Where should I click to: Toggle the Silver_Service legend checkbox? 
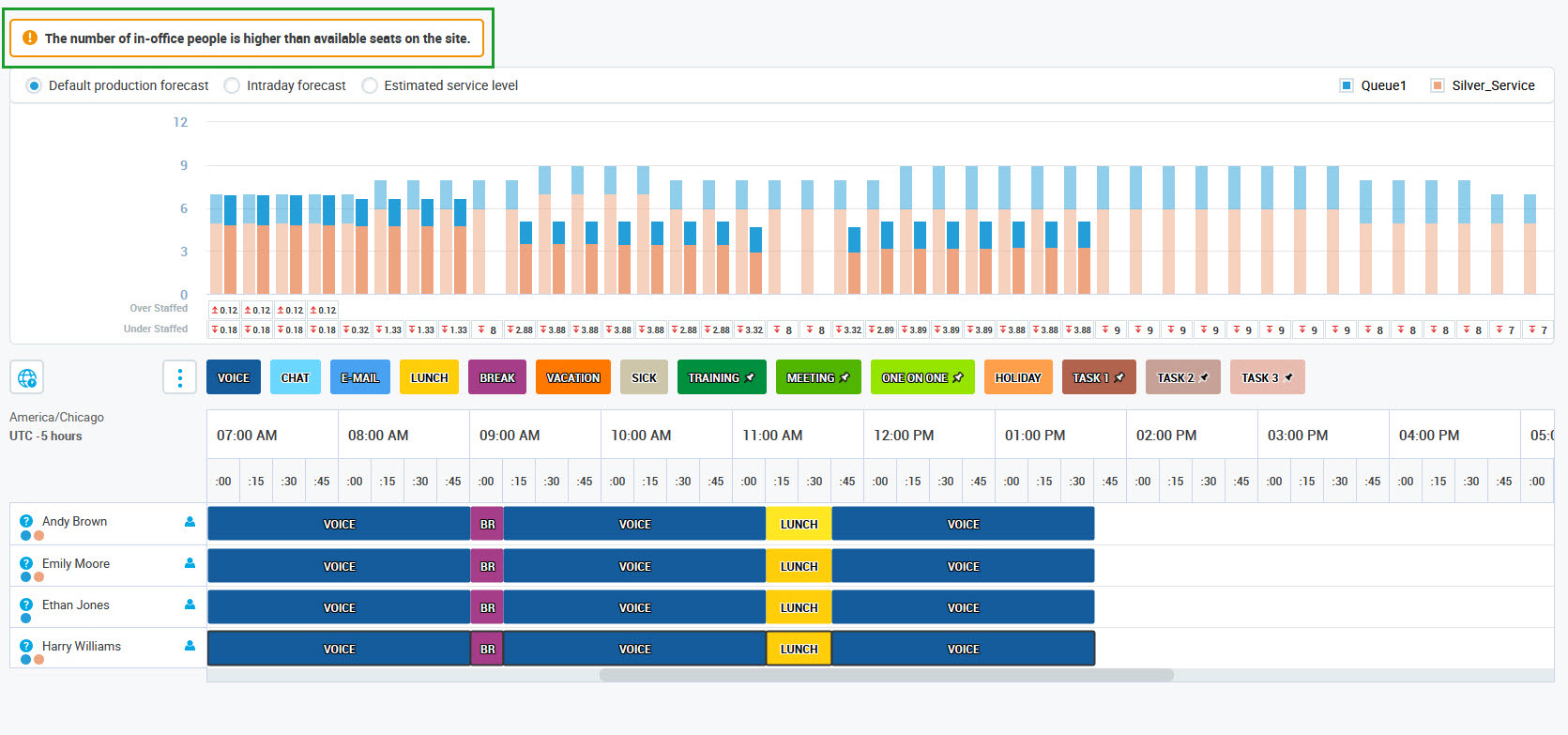[x=1437, y=85]
